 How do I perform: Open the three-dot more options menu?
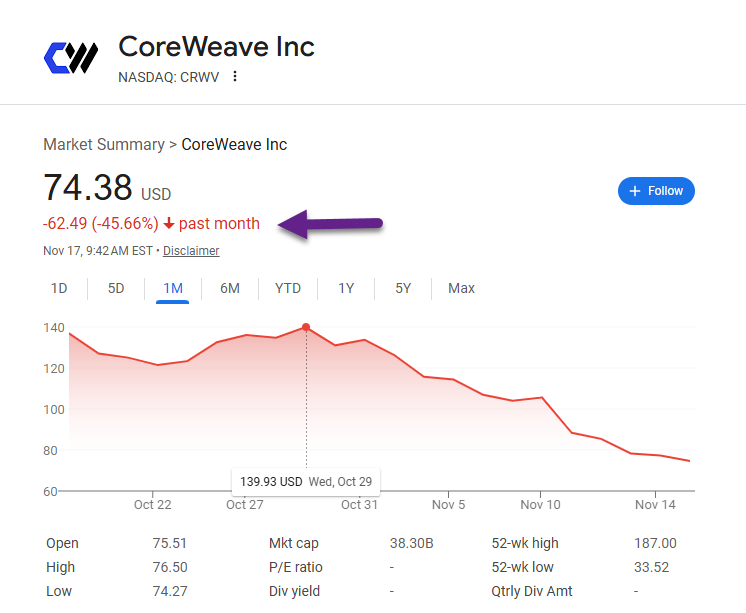click(235, 76)
